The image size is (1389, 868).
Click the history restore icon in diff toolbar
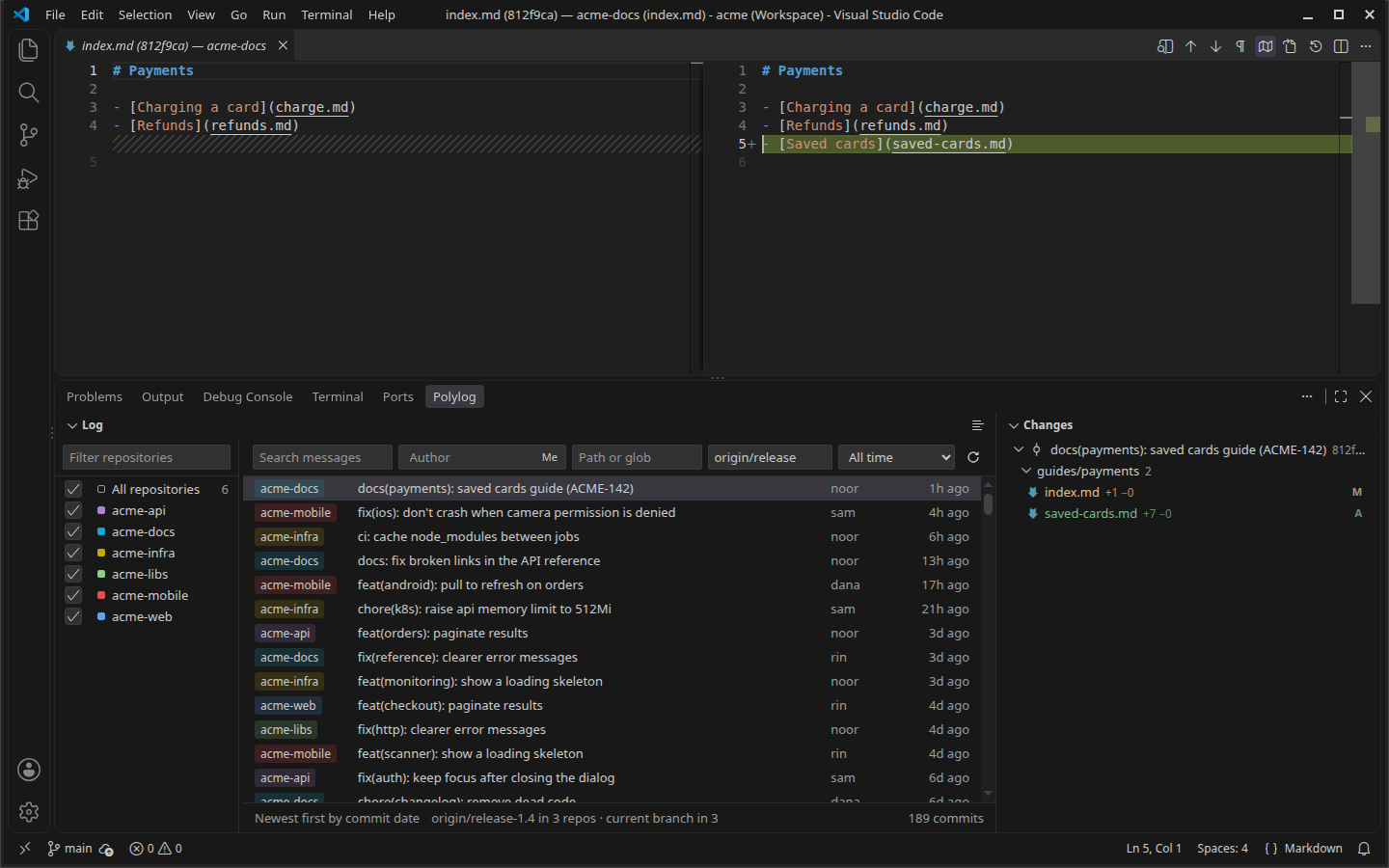1316,46
